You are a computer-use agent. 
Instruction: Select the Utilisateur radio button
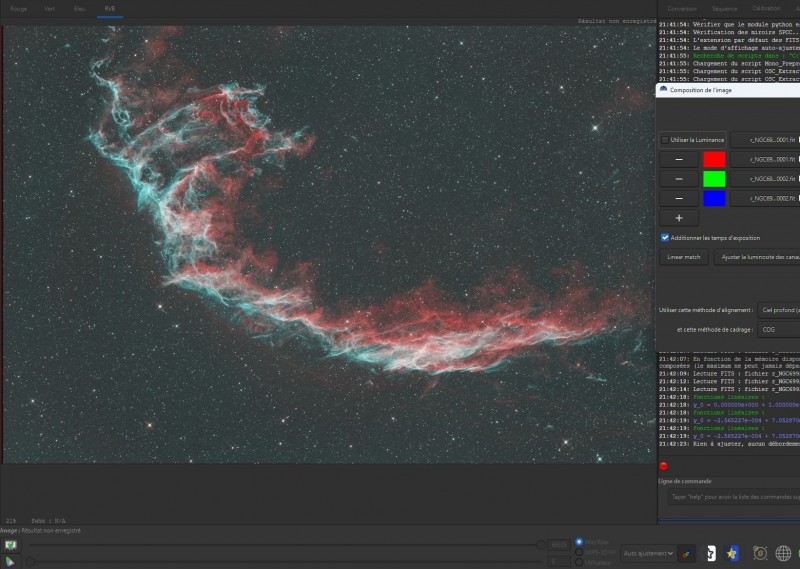coord(579,562)
